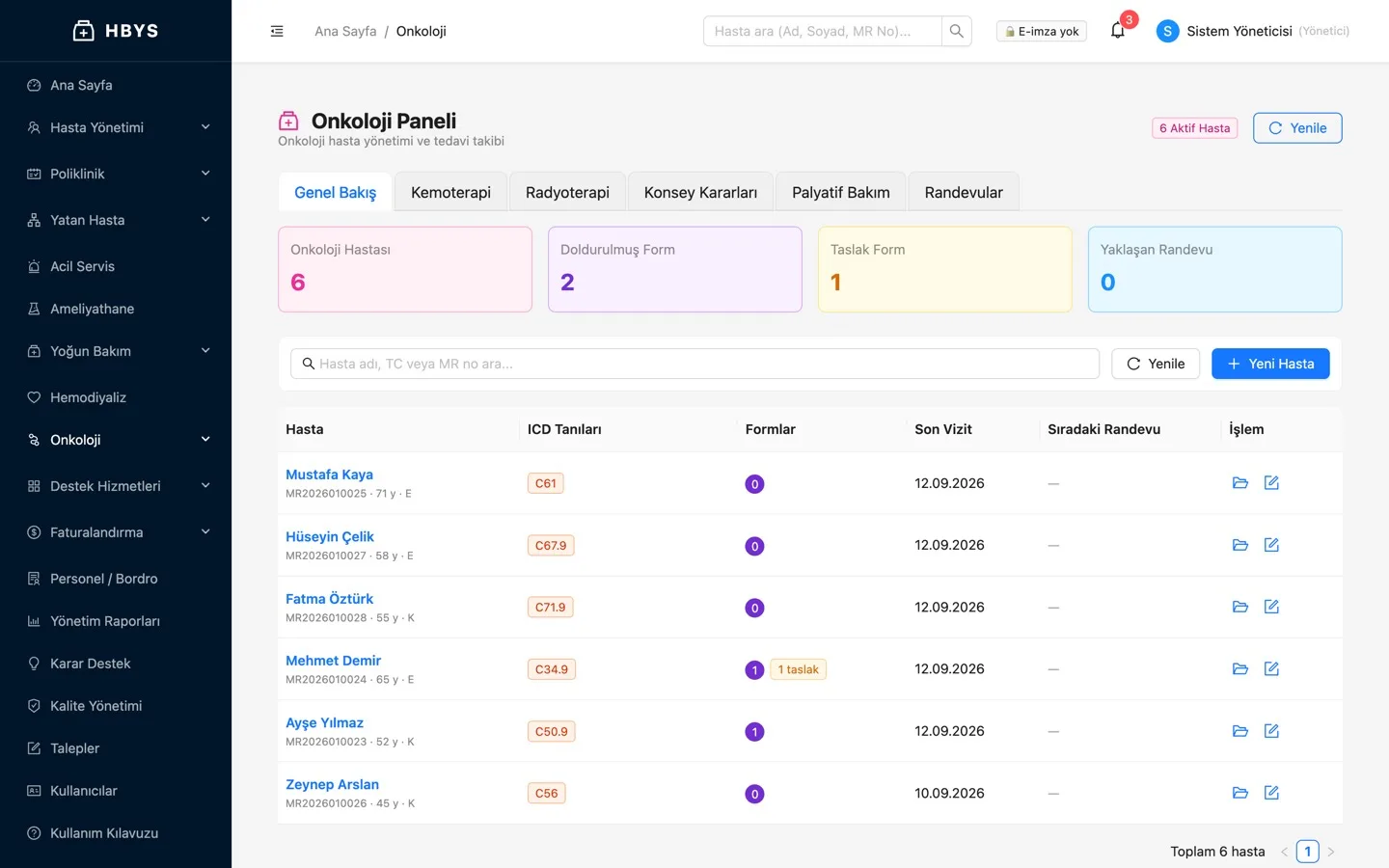Focus the patient name/TC/MR search field
Image resolution: width=1389 pixels, height=868 pixels.
pos(694,364)
